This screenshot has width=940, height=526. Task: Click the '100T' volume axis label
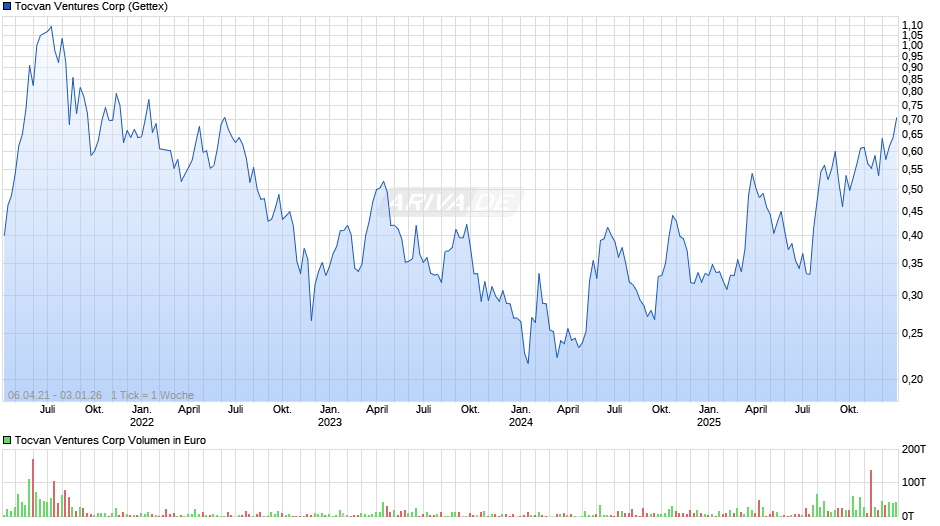tap(914, 482)
